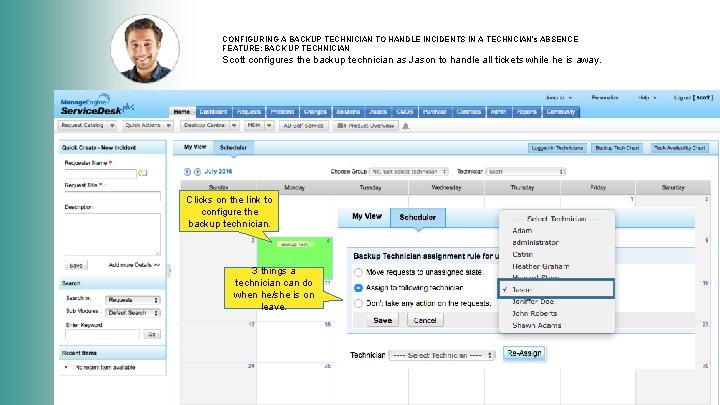Viewport: 720px width, 405px height.
Task: Choose Adam from technician list
Action: click(522, 231)
